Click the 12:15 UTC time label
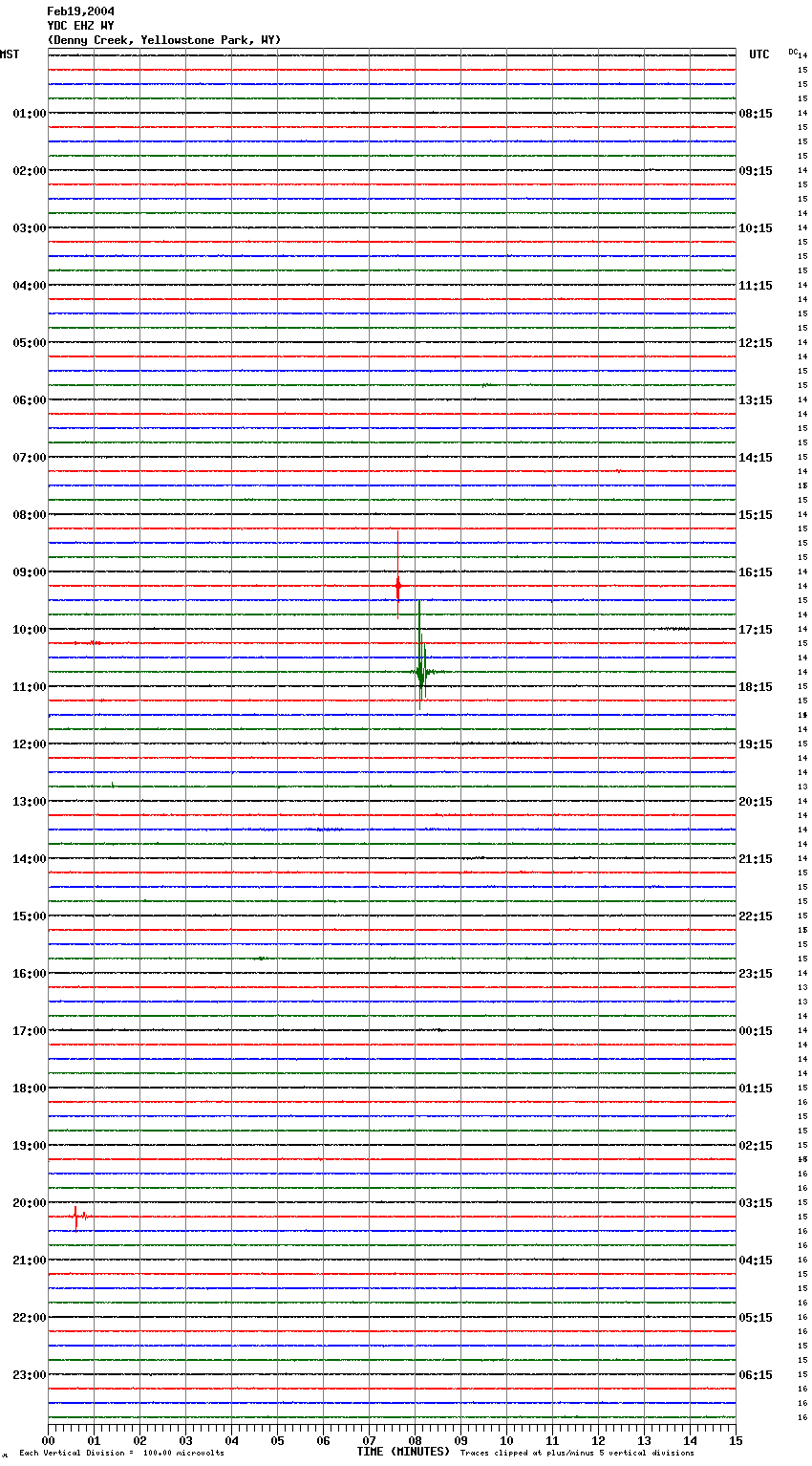 (756, 343)
